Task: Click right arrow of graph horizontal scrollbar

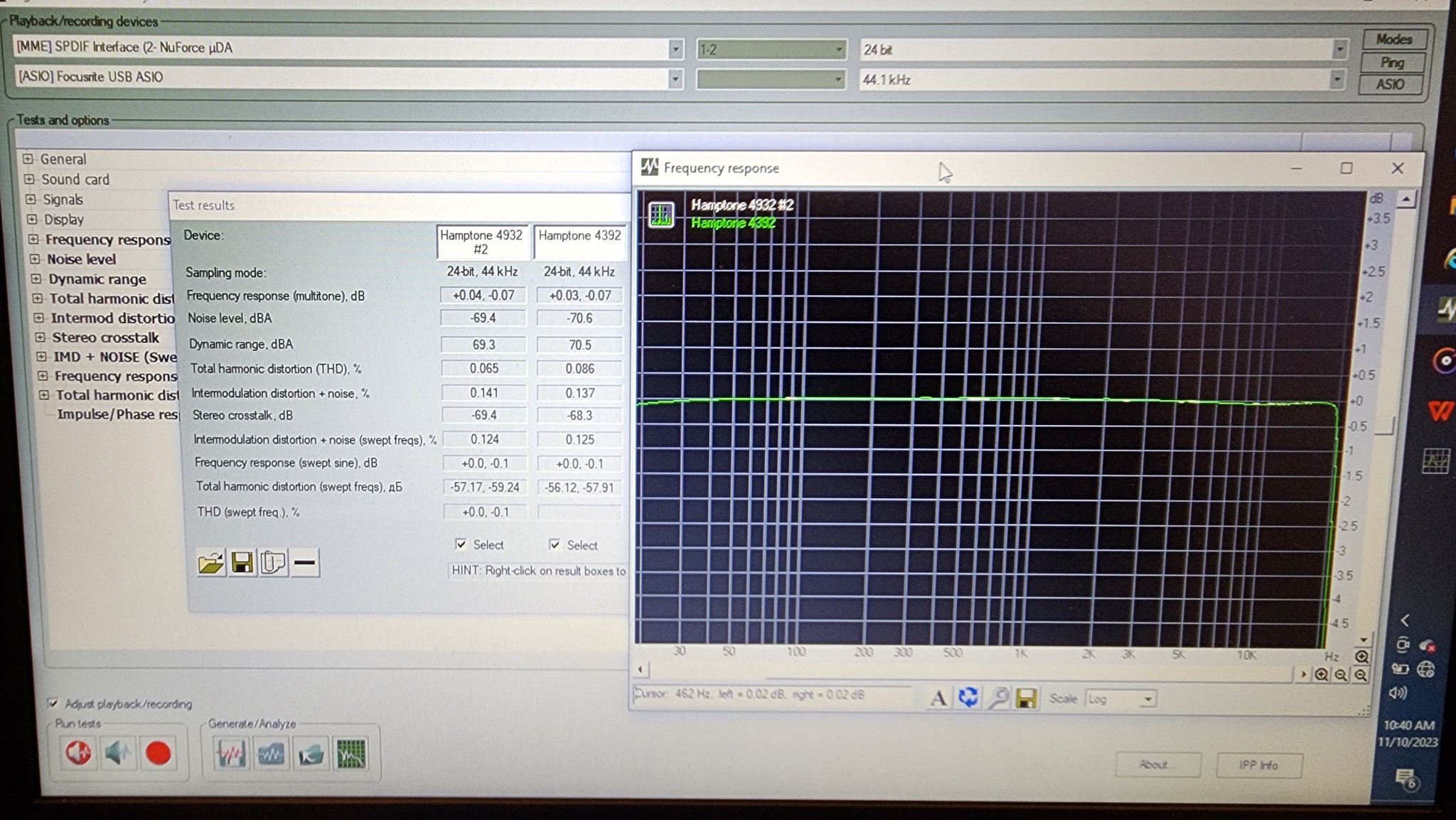Action: [1302, 674]
